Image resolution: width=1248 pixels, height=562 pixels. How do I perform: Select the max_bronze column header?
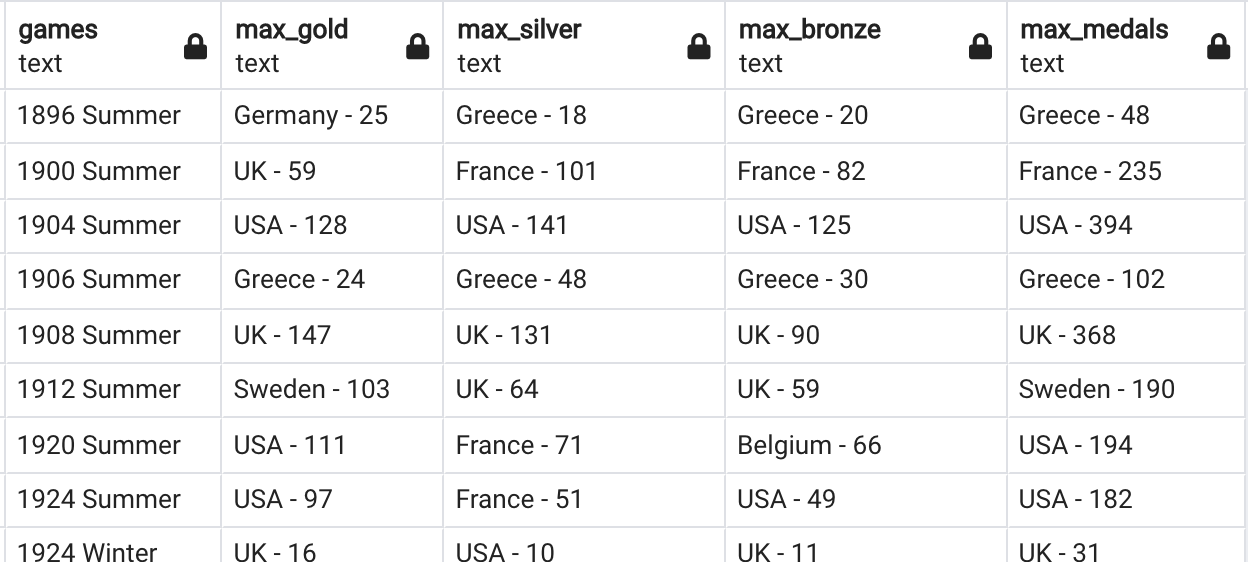[866, 45]
